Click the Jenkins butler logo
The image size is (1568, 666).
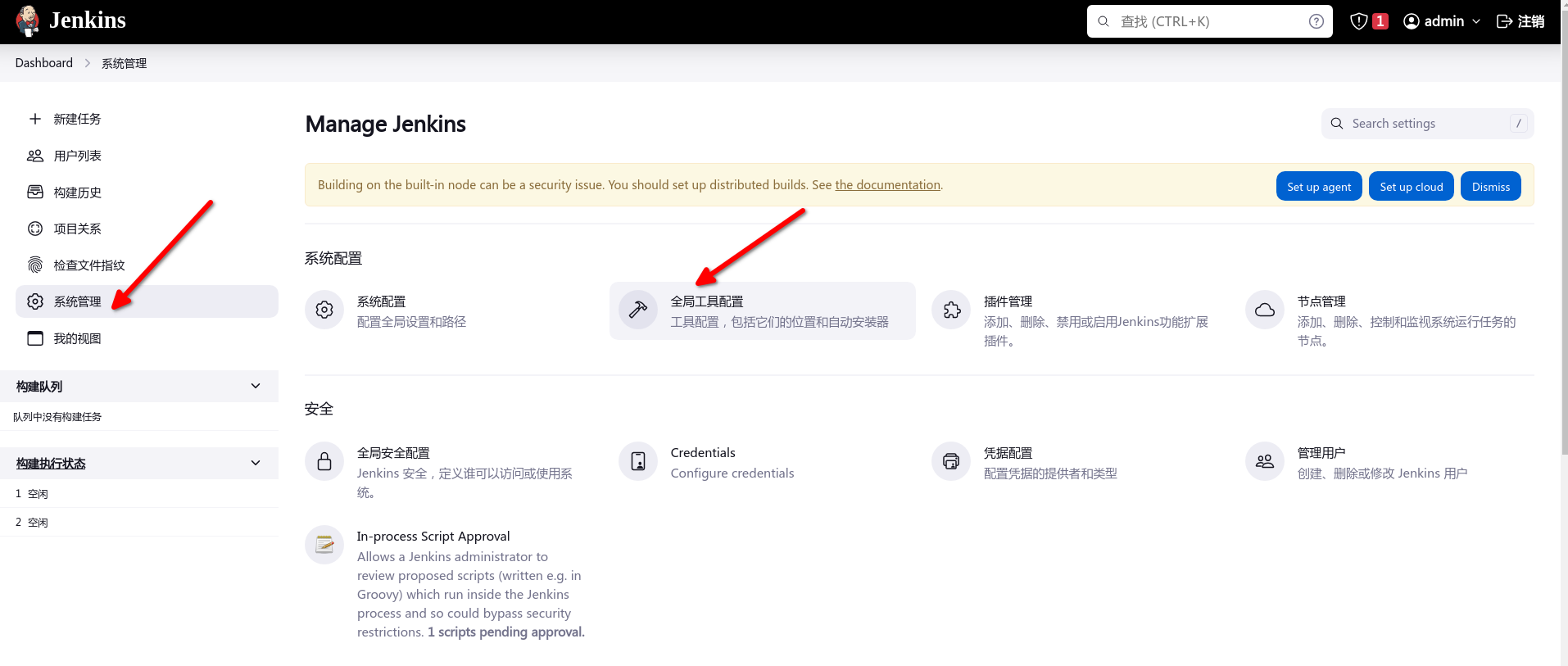(x=28, y=21)
